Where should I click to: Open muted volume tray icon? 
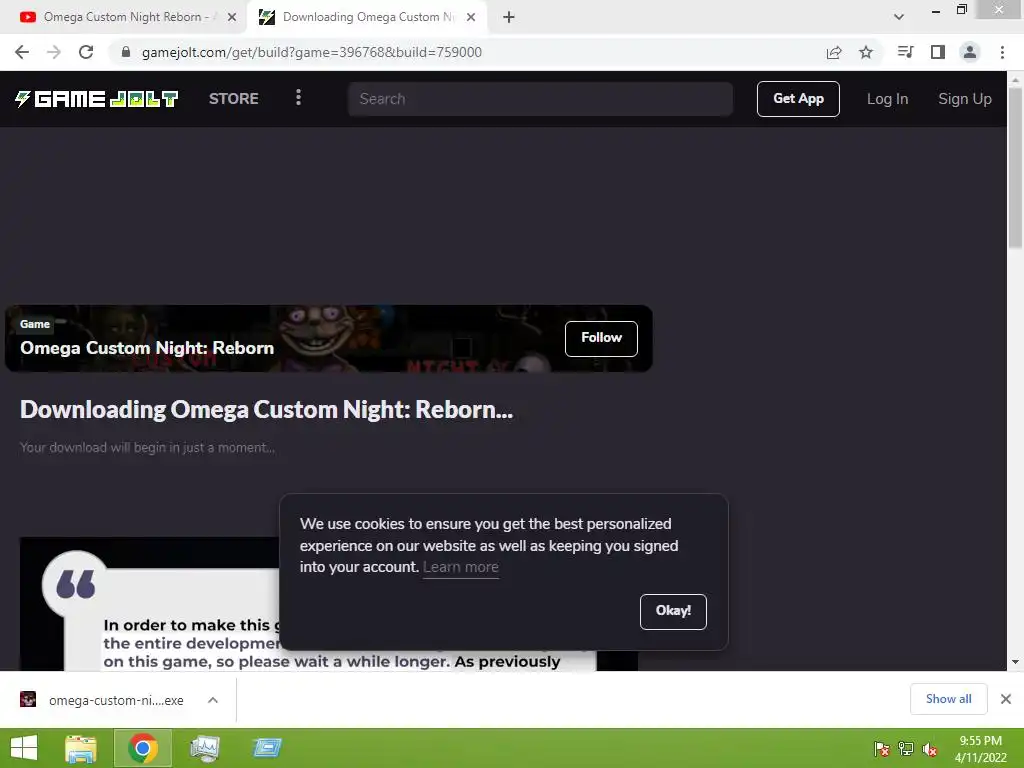click(930, 749)
